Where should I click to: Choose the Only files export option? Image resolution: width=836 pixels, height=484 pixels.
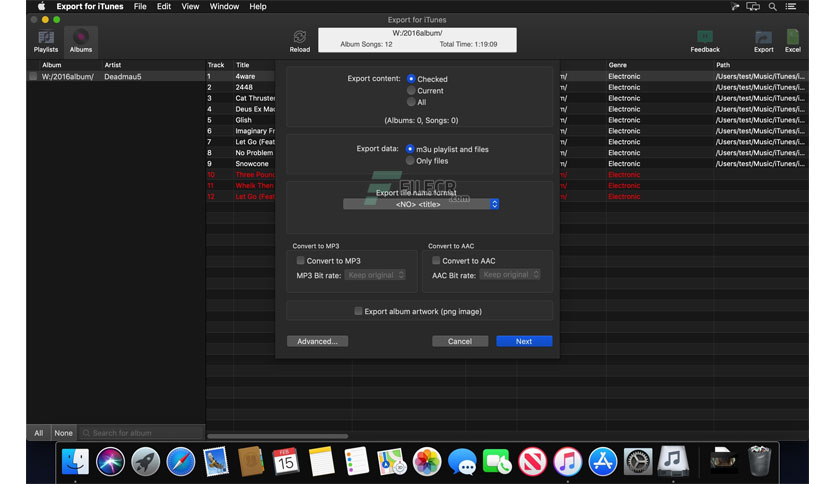pos(410,160)
